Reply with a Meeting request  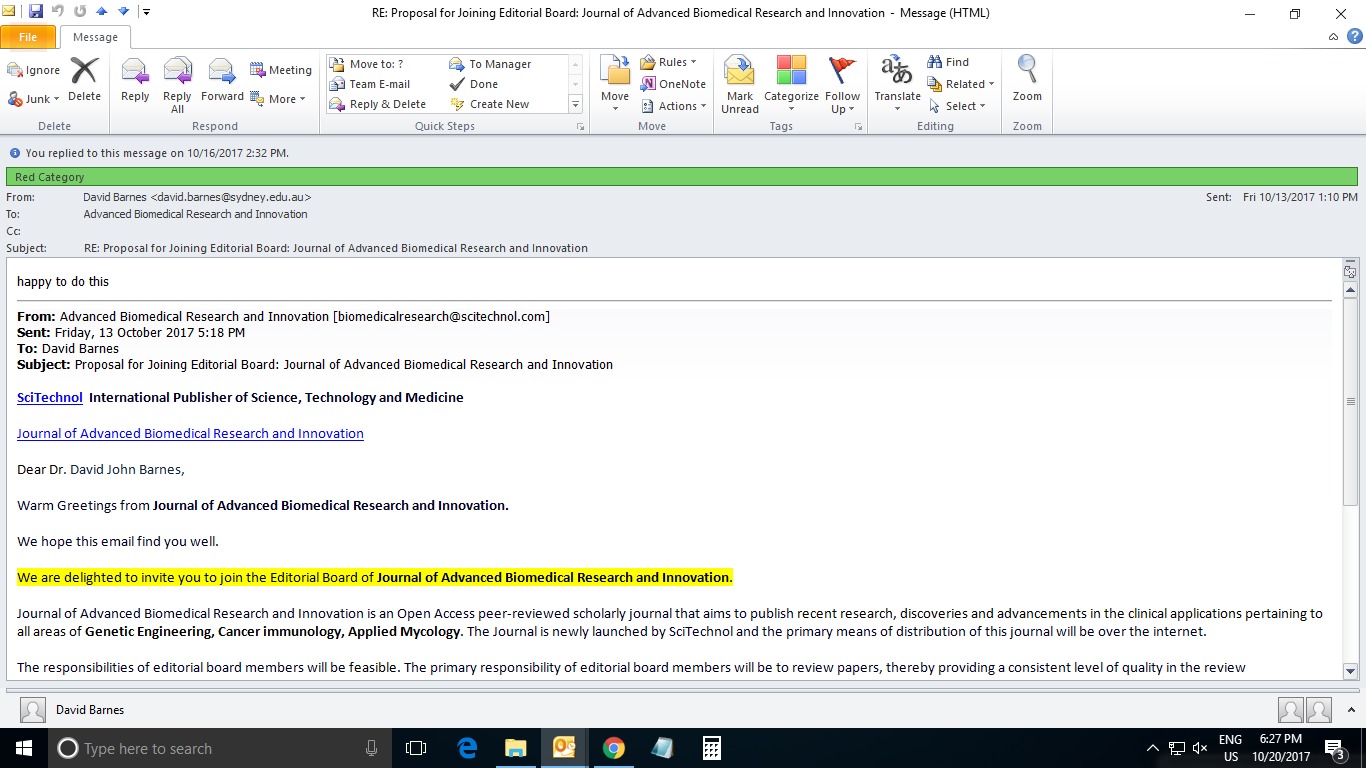coord(281,70)
